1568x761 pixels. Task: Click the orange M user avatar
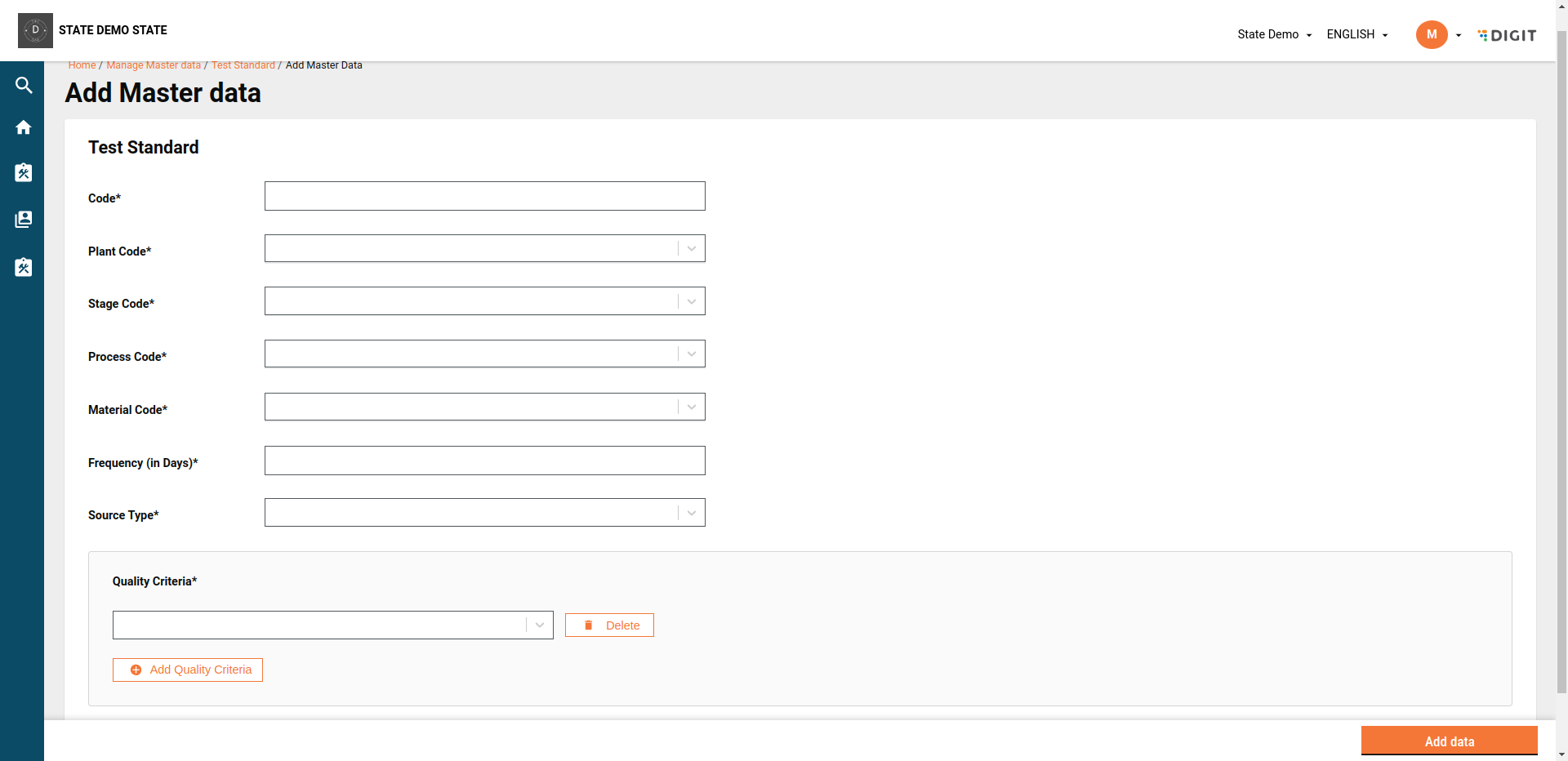(x=1431, y=34)
